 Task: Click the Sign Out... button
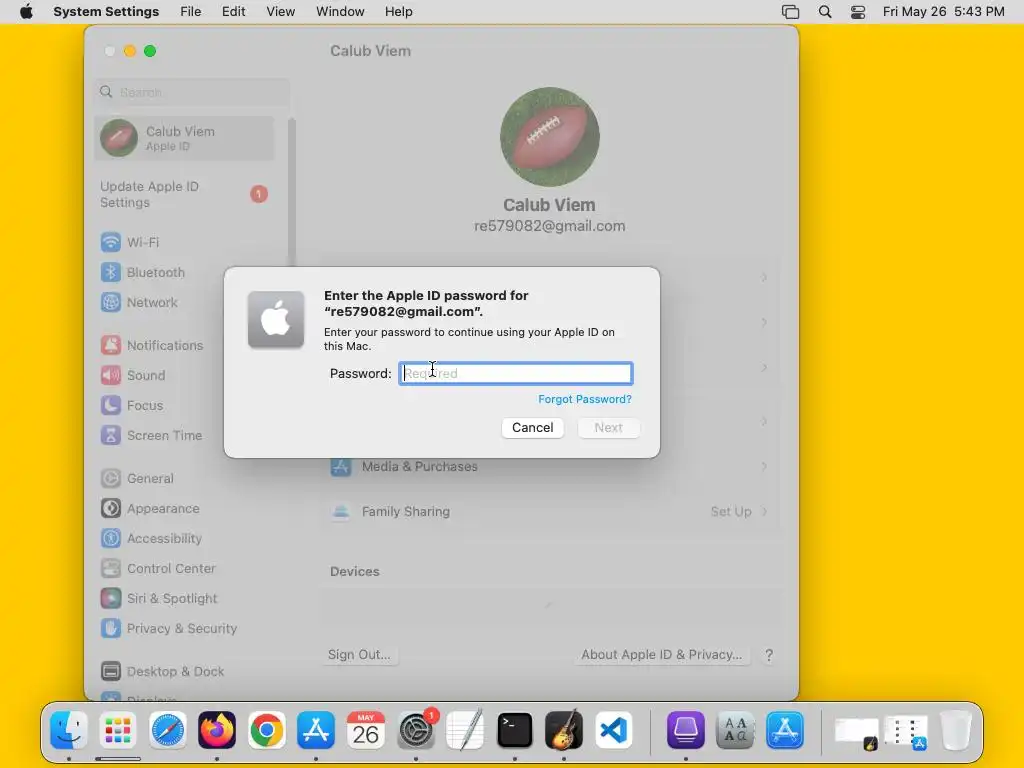359,654
